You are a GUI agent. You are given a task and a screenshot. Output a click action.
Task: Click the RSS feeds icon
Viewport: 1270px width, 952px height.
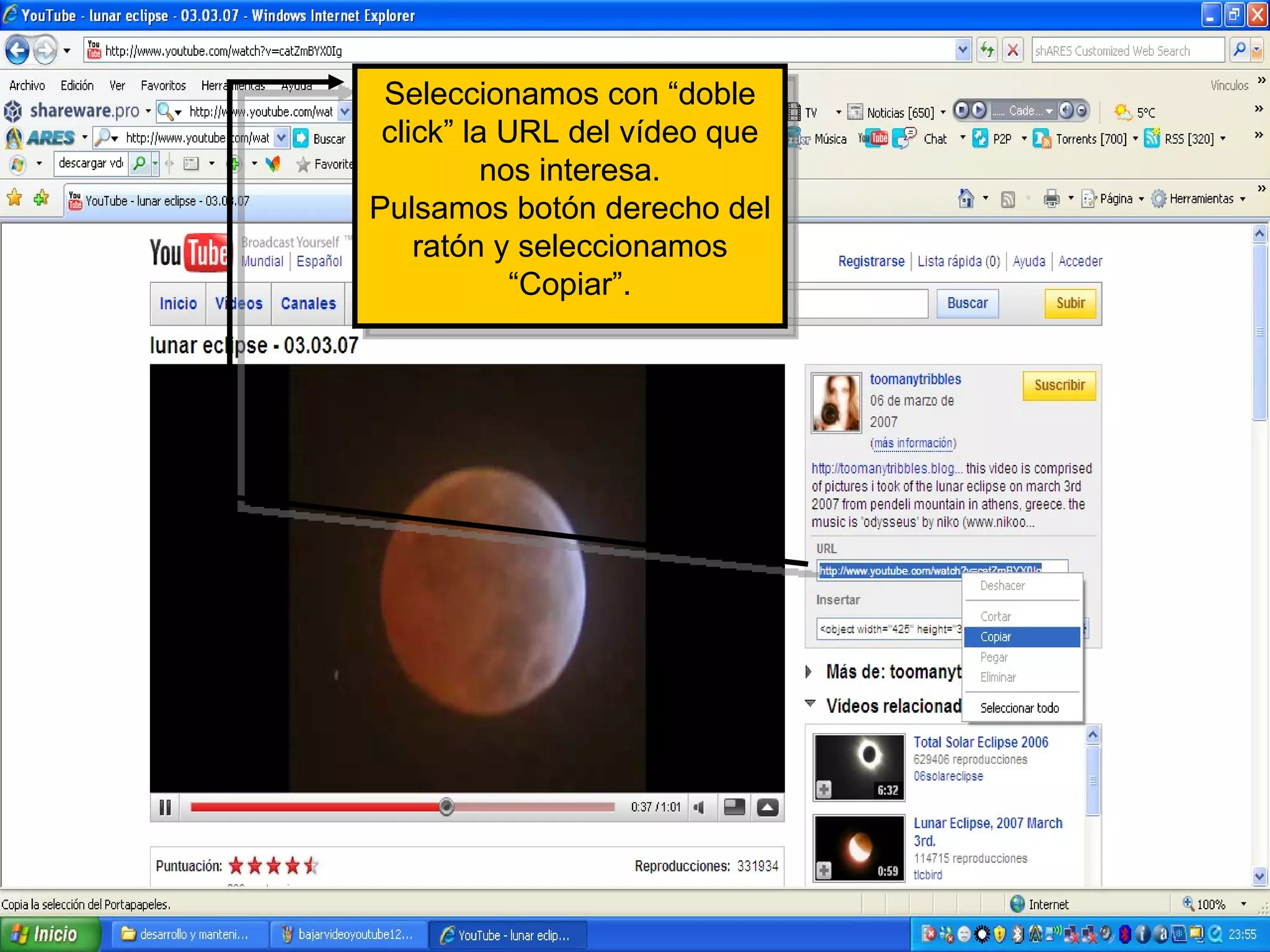click(1008, 199)
